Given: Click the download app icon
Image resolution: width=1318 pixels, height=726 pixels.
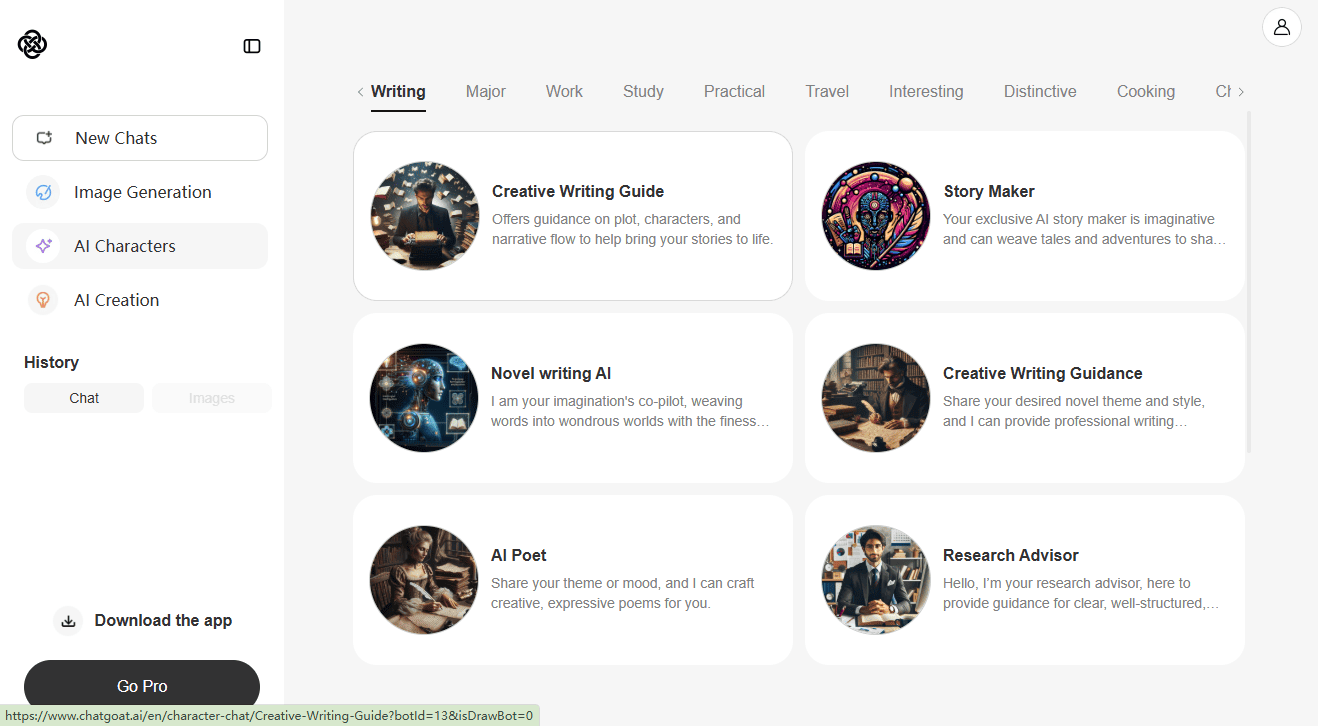Looking at the screenshot, I should pos(68,621).
